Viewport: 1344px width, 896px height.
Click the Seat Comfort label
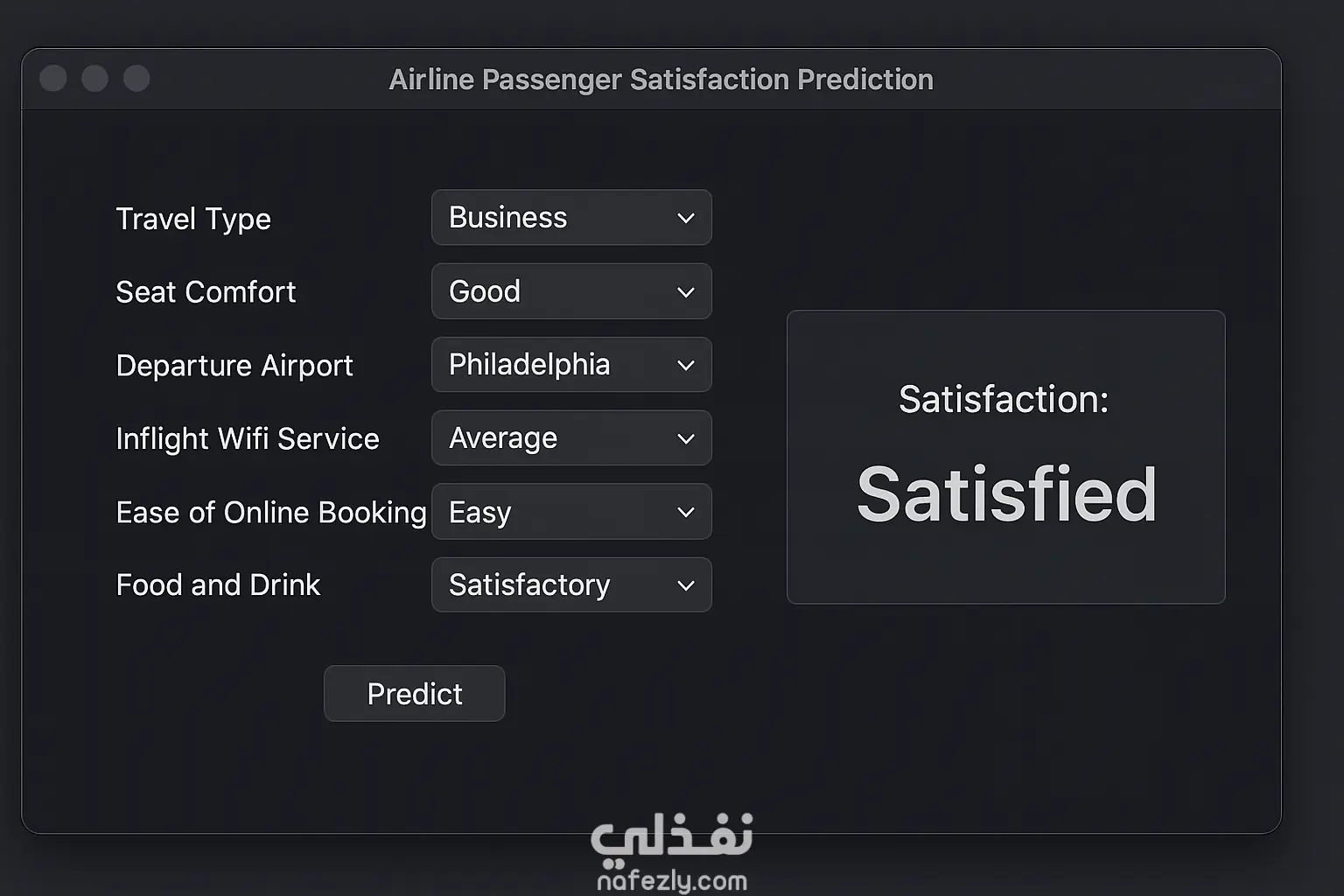206,292
